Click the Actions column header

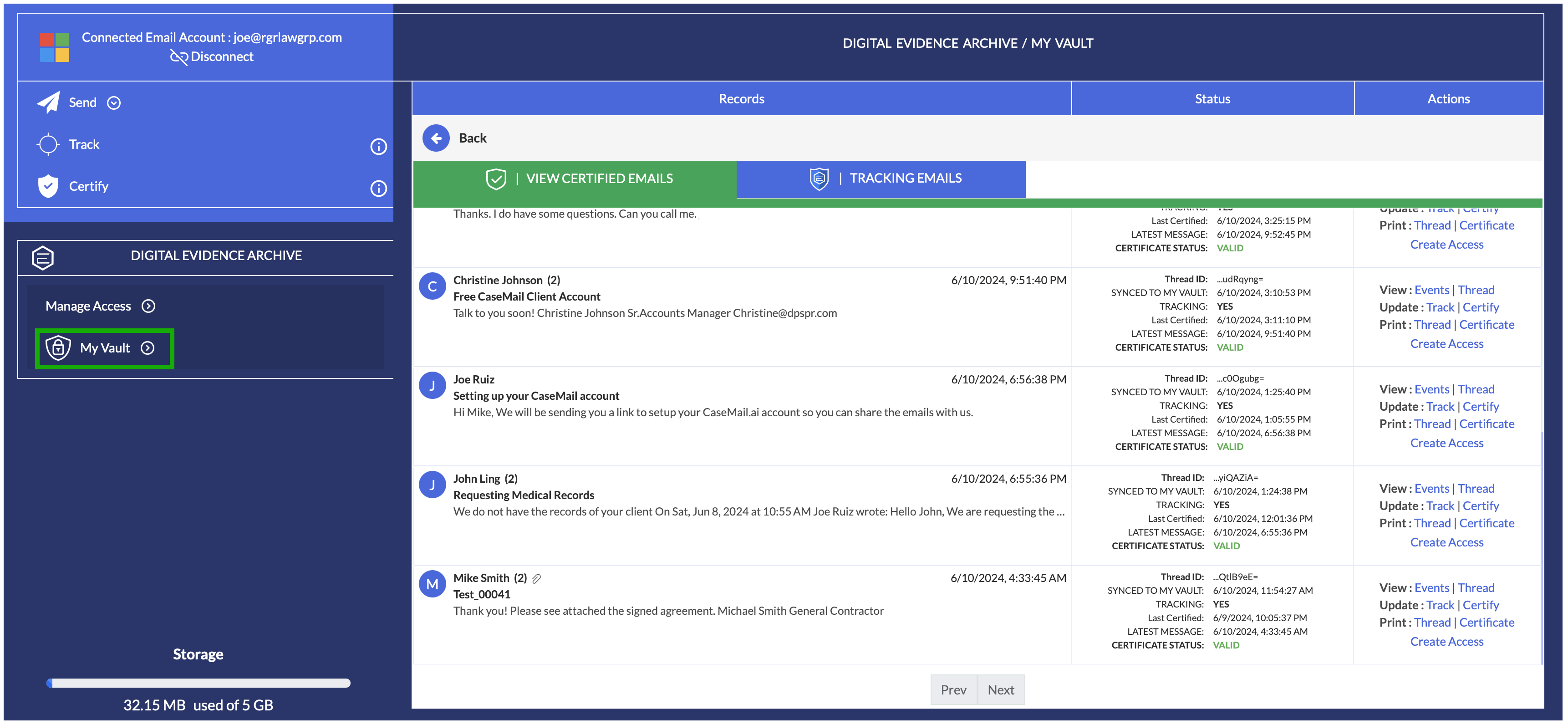point(1449,99)
